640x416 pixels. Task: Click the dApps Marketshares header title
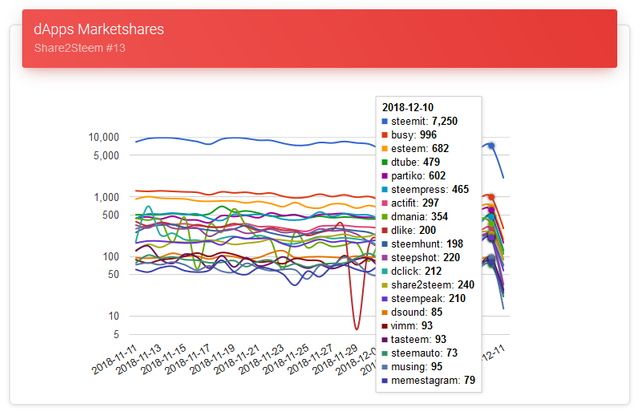(x=99, y=29)
